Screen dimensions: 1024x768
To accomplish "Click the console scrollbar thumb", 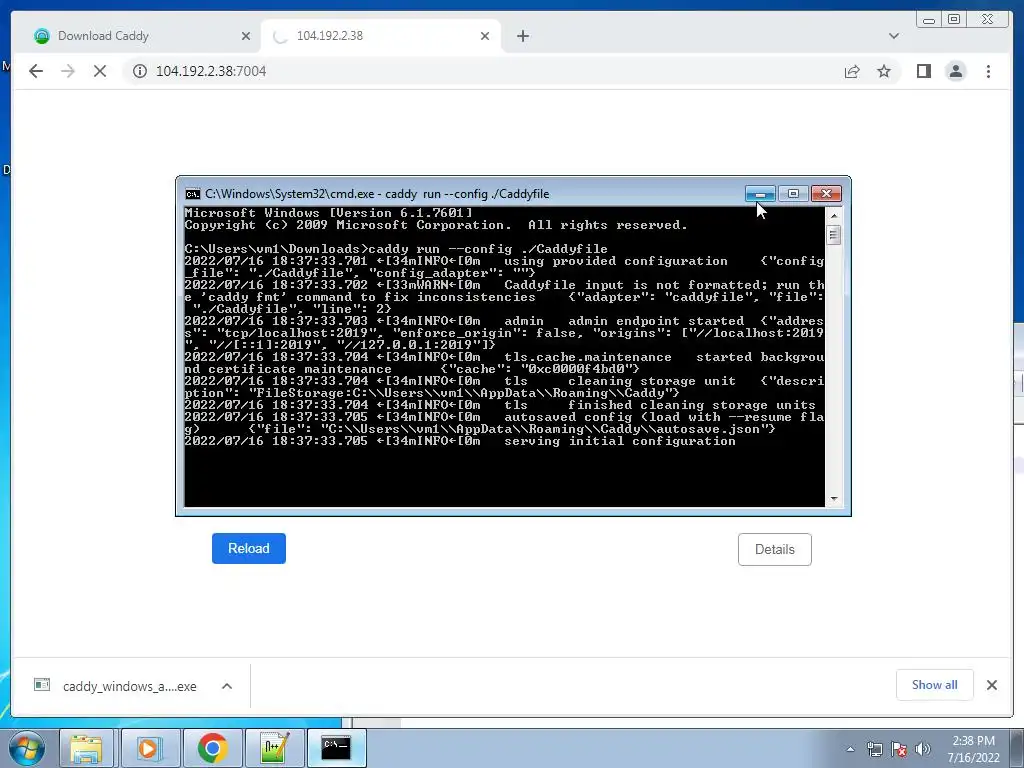I will (833, 234).
